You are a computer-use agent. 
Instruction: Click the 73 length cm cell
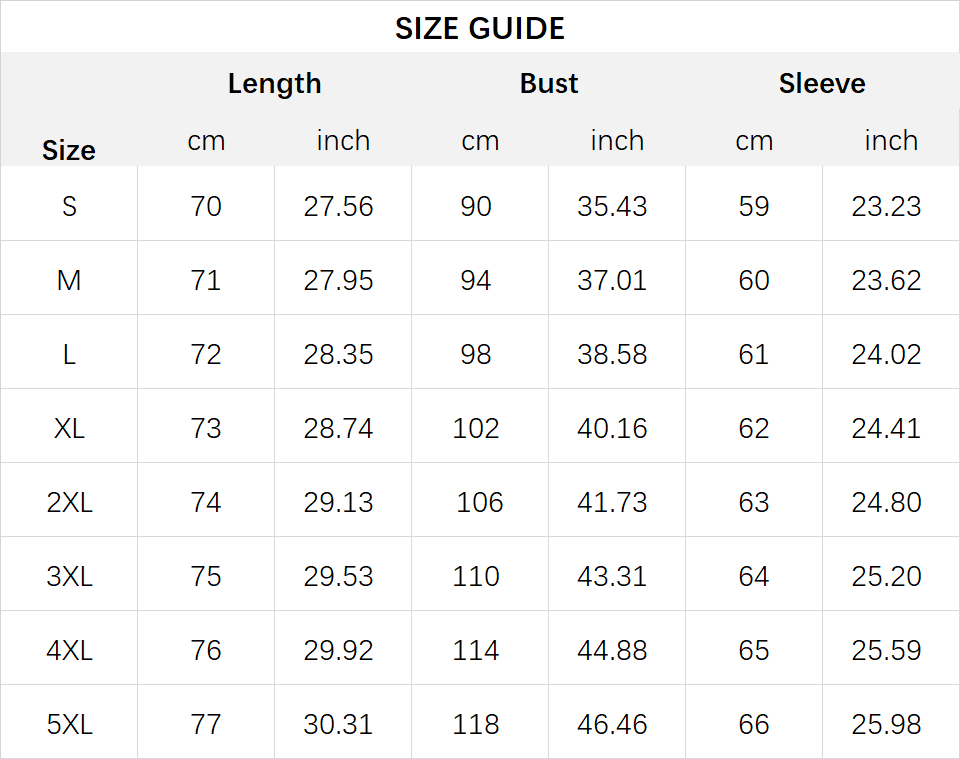pyautogui.click(x=205, y=428)
